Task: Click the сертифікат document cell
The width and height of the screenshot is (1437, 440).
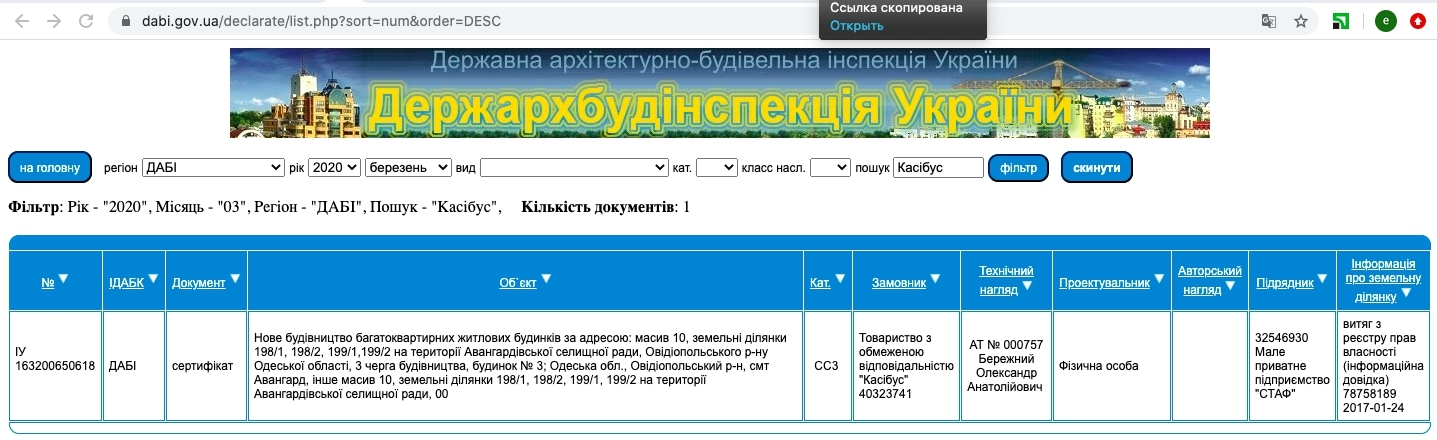Action: click(206, 366)
